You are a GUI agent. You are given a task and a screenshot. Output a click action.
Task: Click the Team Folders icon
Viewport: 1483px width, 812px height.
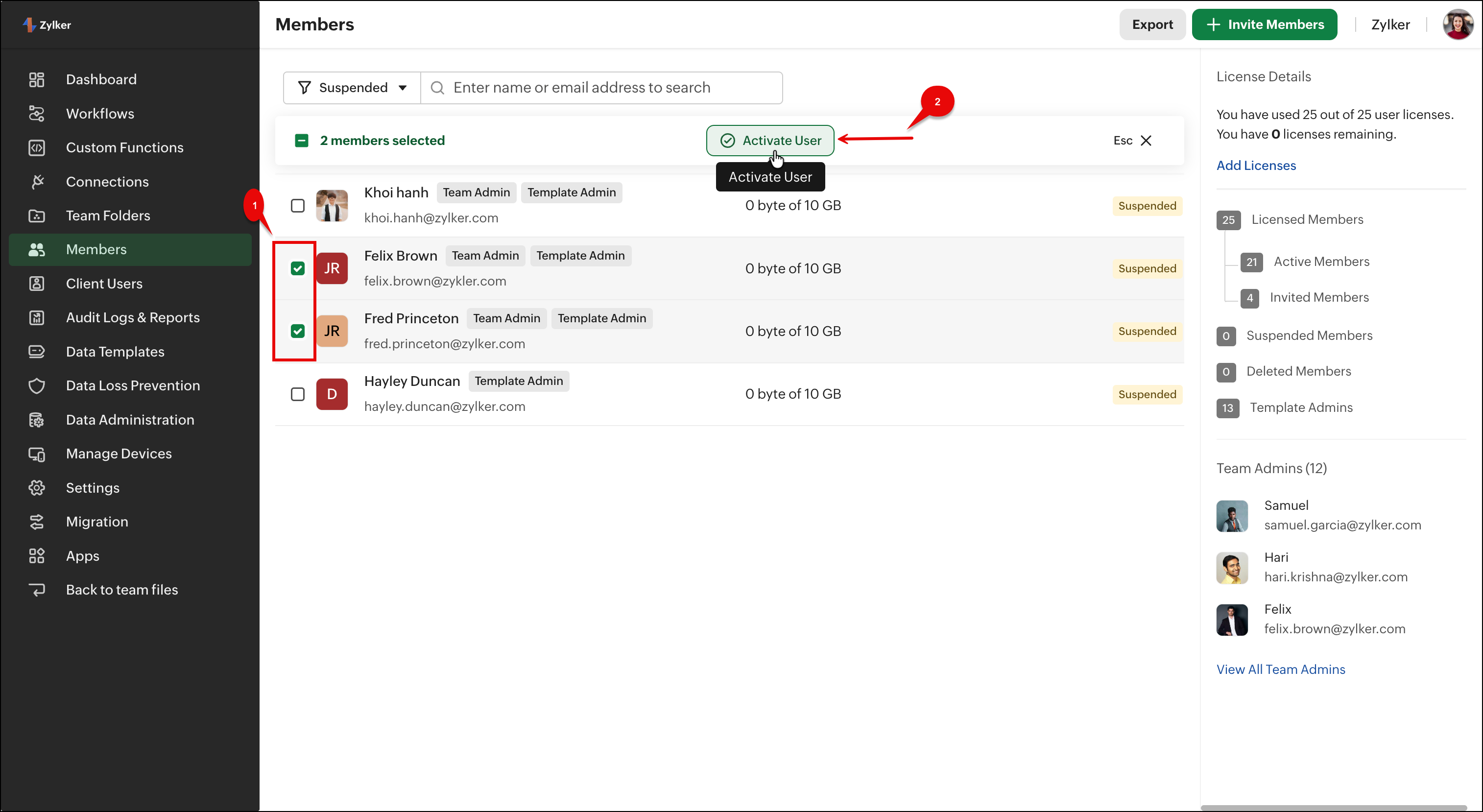click(x=37, y=216)
